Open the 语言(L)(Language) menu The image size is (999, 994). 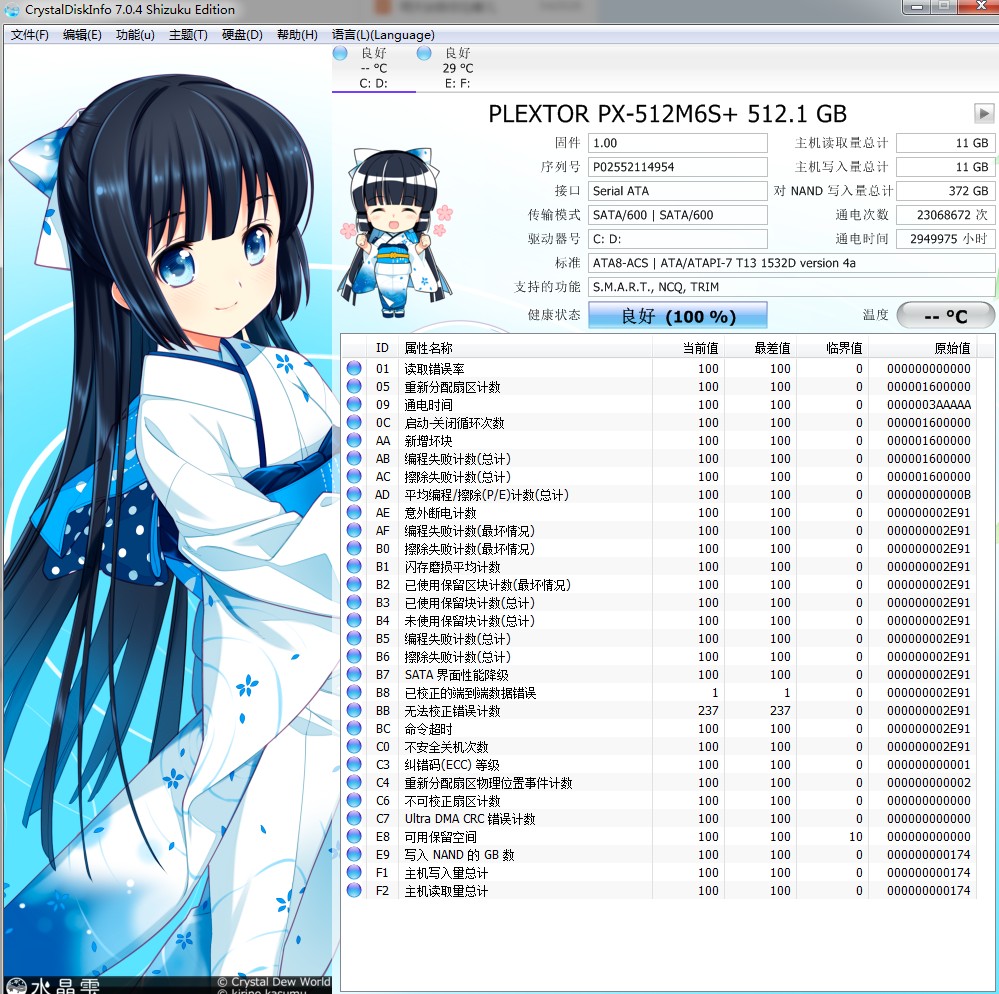tap(383, 35)
